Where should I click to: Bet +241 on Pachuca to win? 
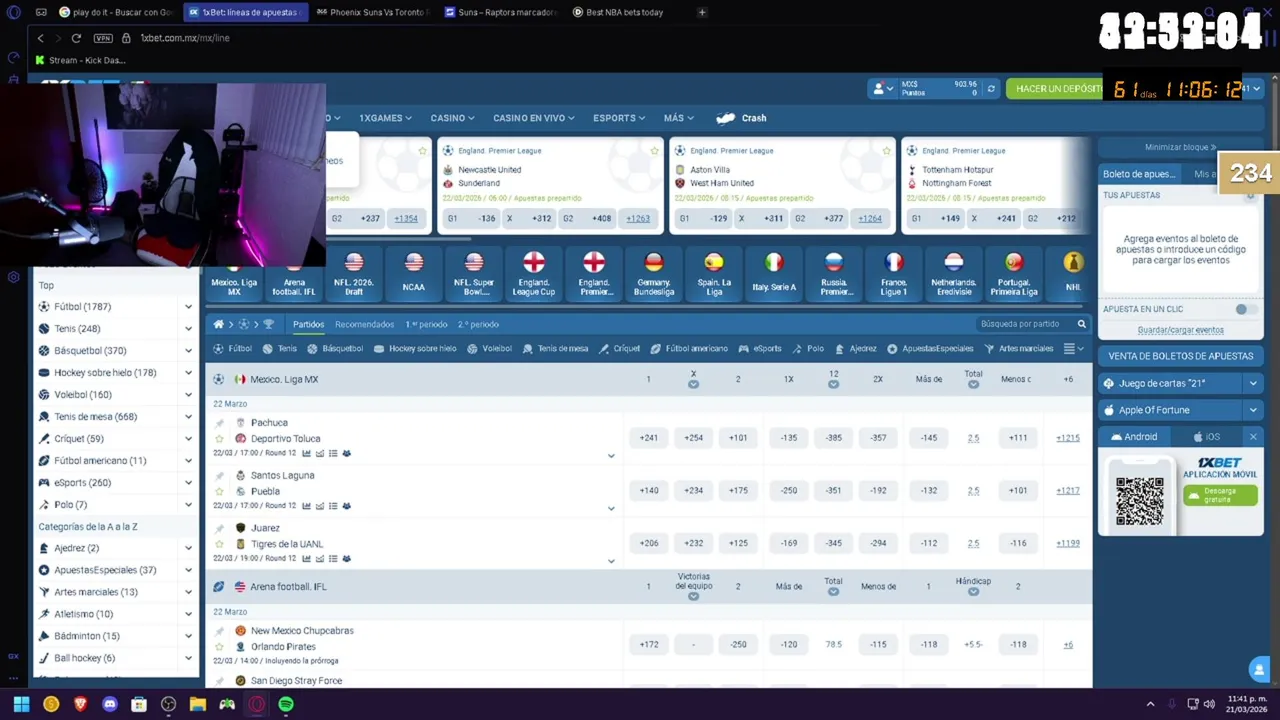(649, 438)
